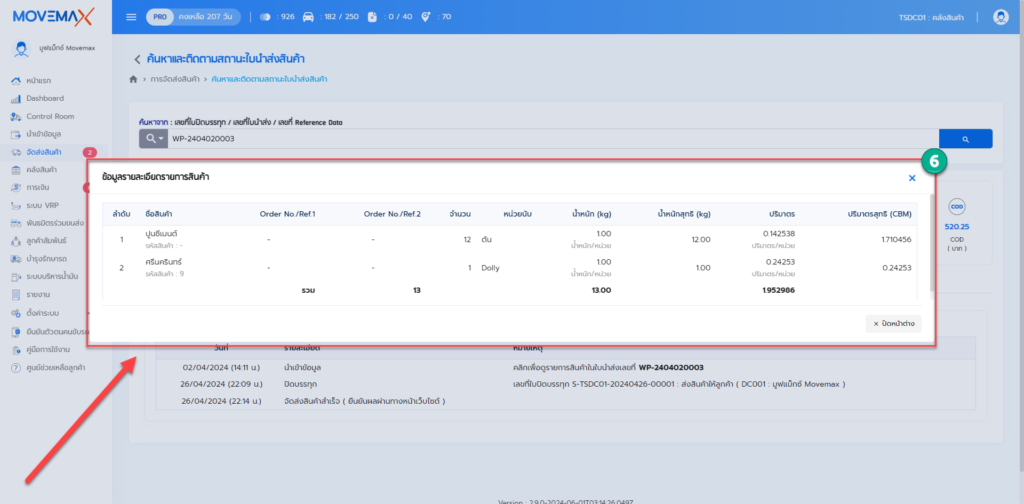Click the ปิดหน้าต่าง close window button
Image resolution: width=1024 pixels, height=504 pixels.
893,324
